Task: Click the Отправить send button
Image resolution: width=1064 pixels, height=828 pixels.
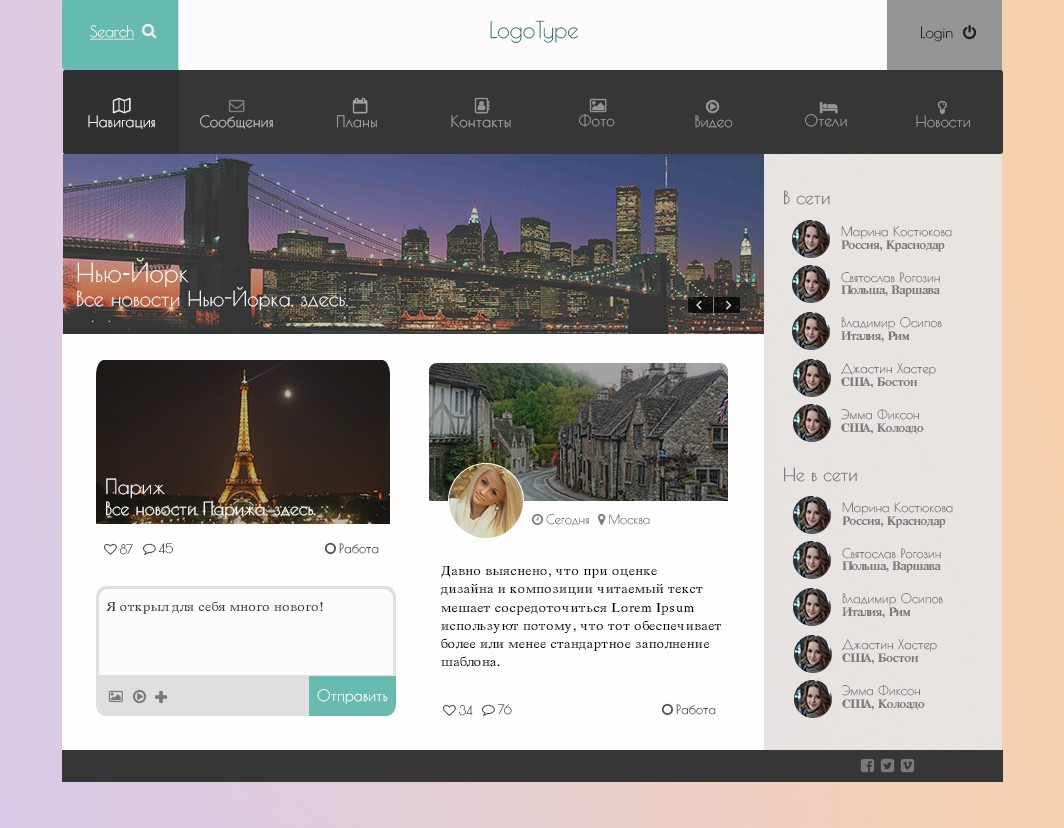Action: 352,696
